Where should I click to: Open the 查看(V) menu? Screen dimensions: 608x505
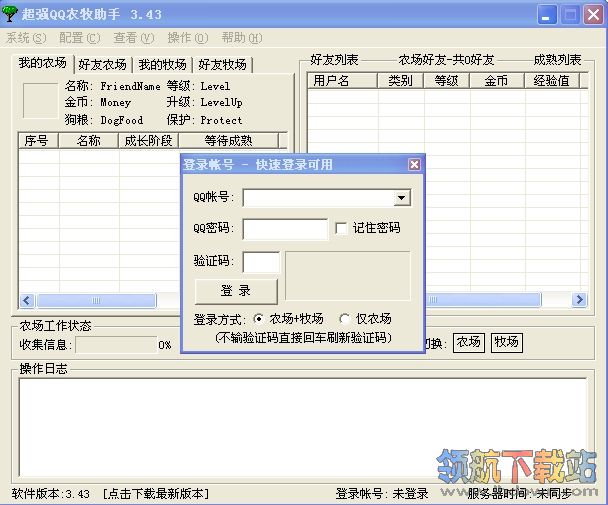[x=133, y=38]
